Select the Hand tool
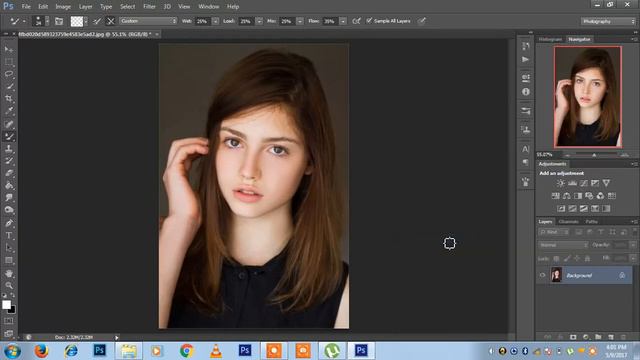 (9, 273)
